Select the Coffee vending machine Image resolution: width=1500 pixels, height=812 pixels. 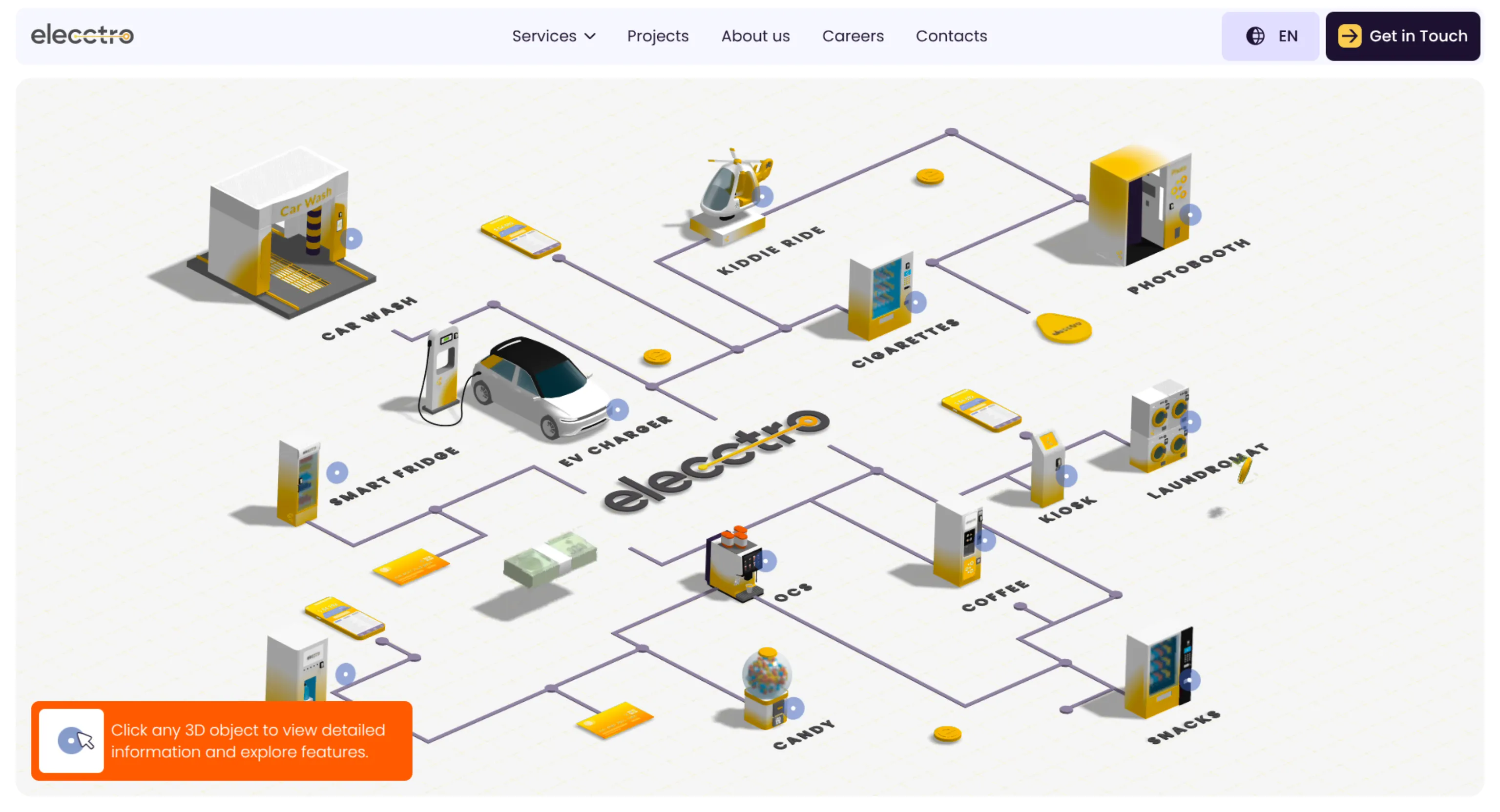(958, 544)
